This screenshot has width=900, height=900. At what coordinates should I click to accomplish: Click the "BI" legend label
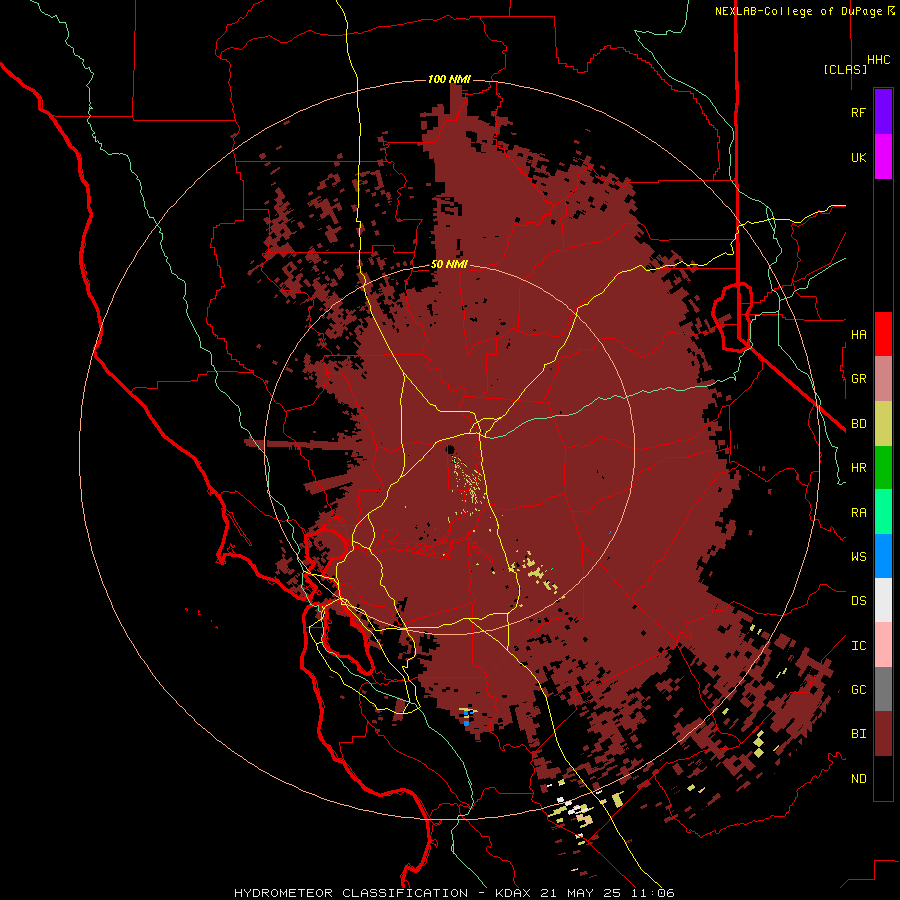[x=858, y=734]
